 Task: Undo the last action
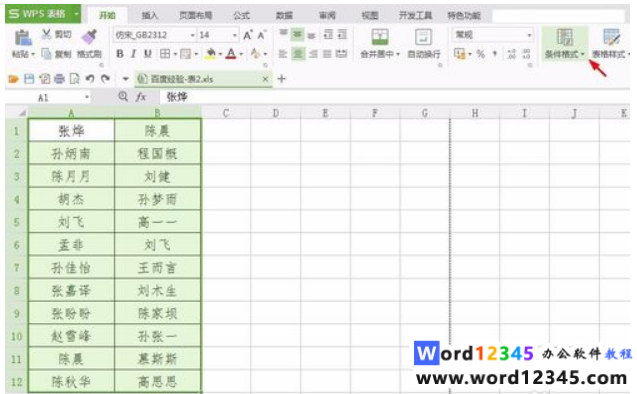90,79
